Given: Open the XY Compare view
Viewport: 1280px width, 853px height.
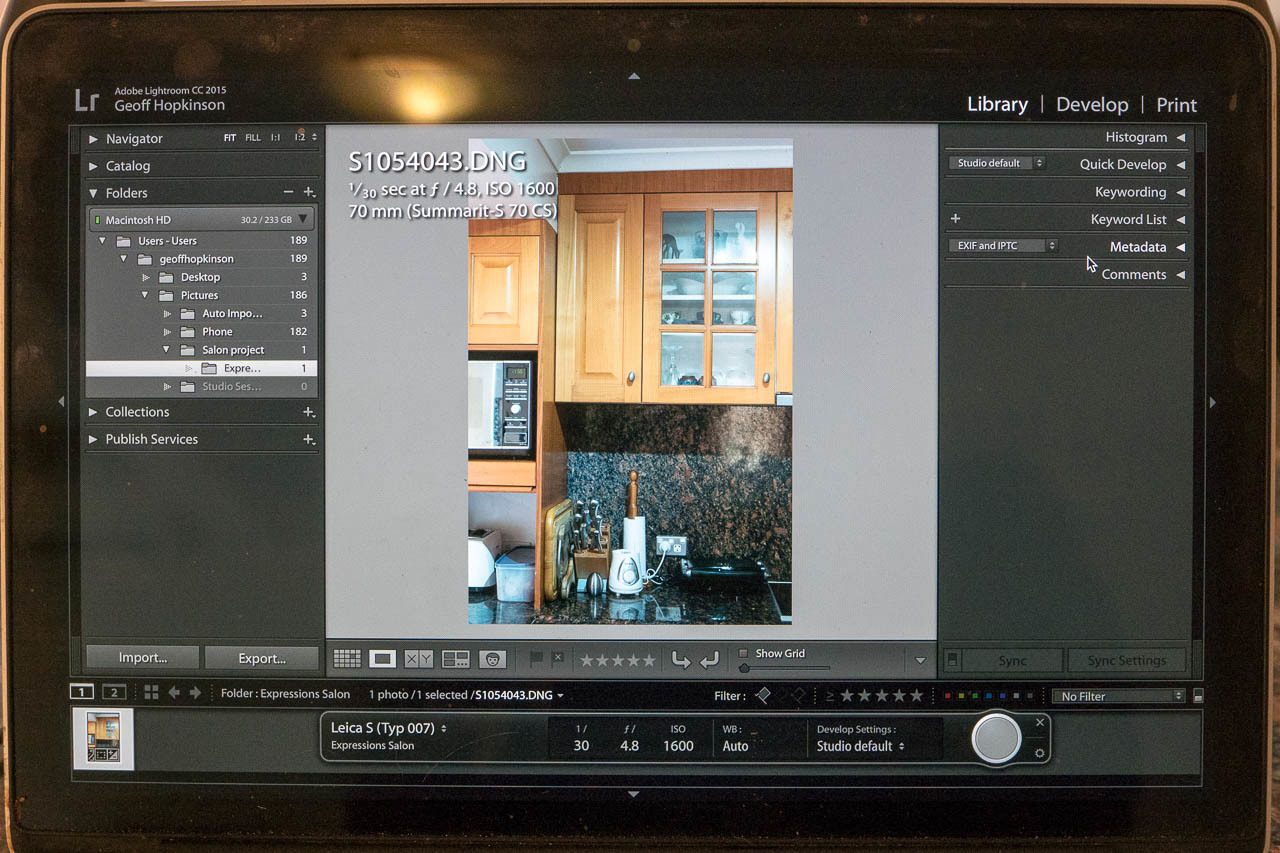Looking at the screenshot, I should (x=418, y=659).
